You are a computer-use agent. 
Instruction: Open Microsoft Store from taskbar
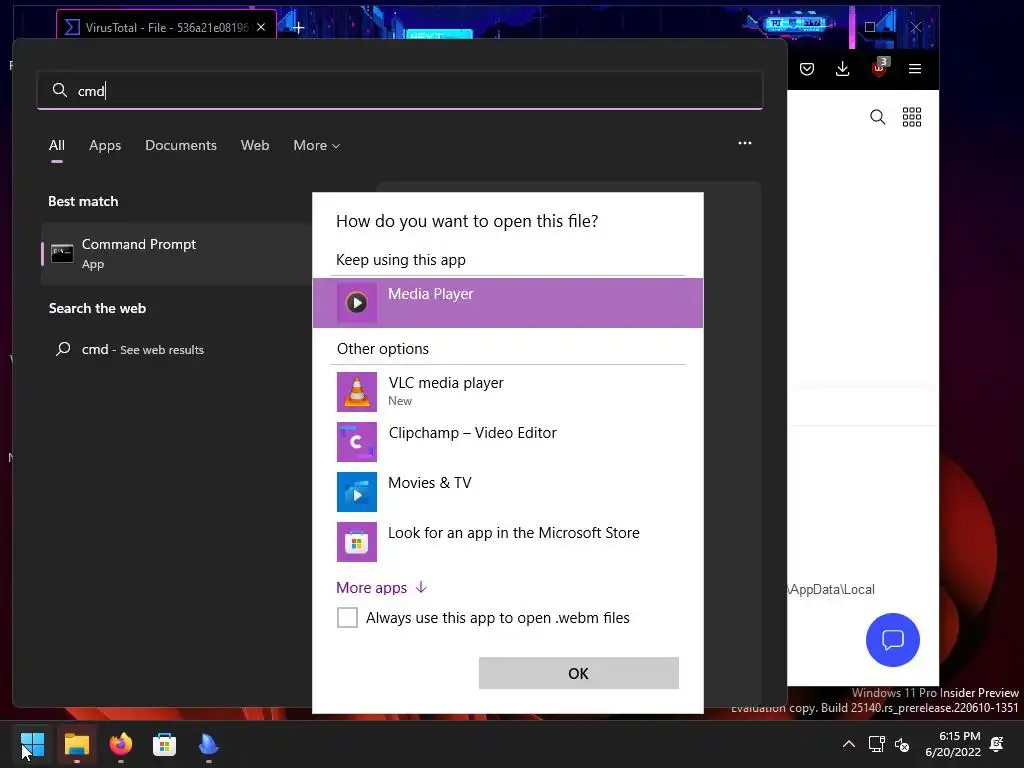tap(165, 744)
